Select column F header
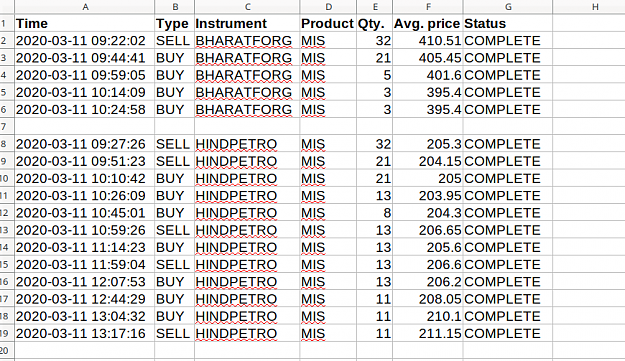Screen dimensions: 625x361 (x=428, y=7)
